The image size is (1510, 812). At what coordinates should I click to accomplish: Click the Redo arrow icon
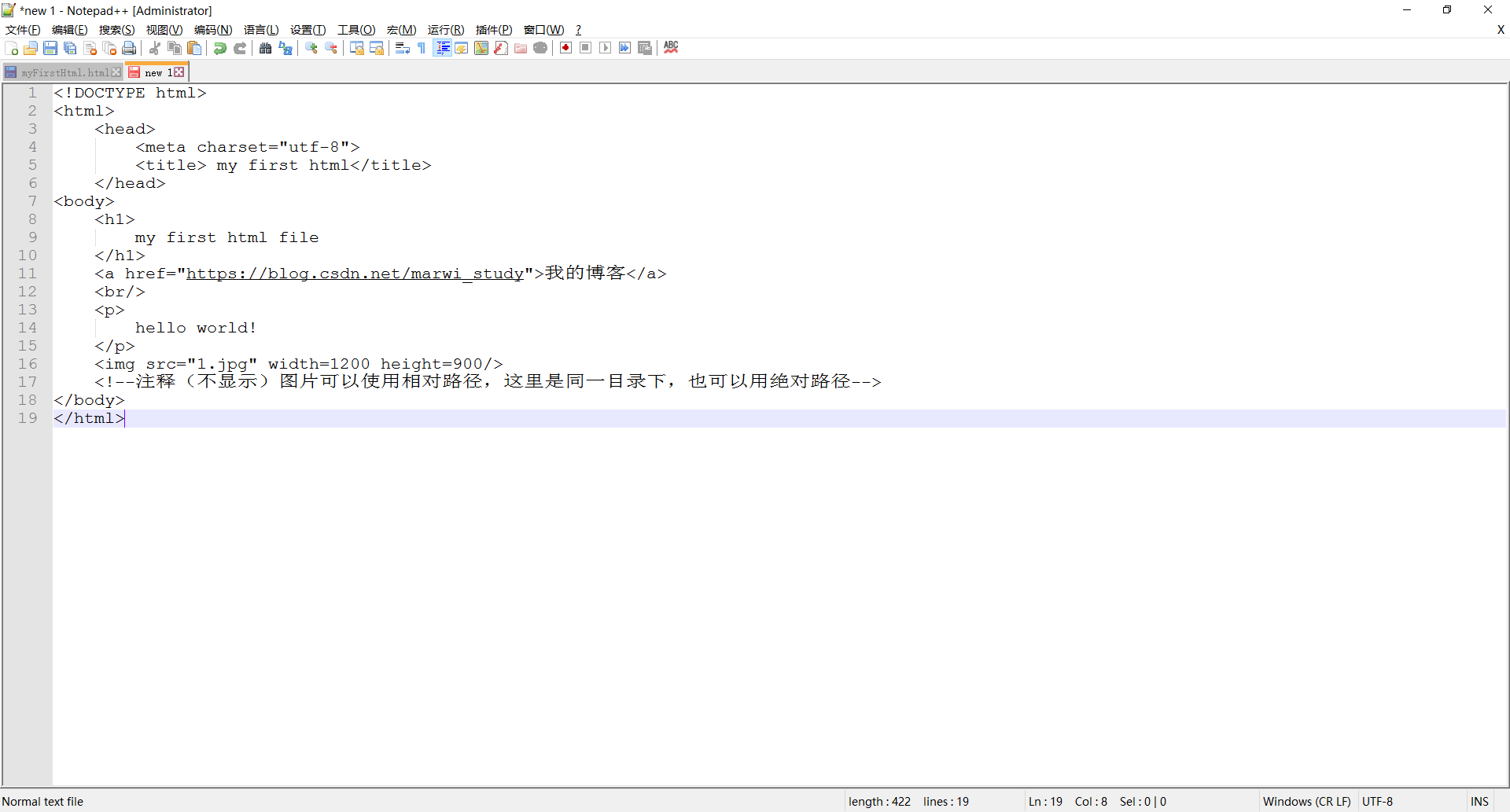[x=240, y=48]
